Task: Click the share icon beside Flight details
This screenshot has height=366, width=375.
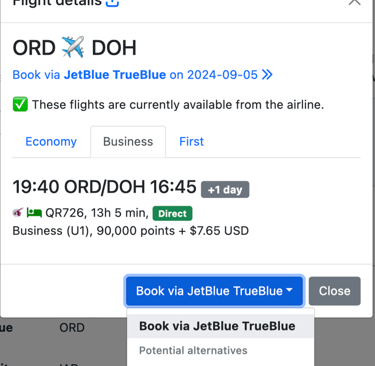Action: tap(112, 3)
